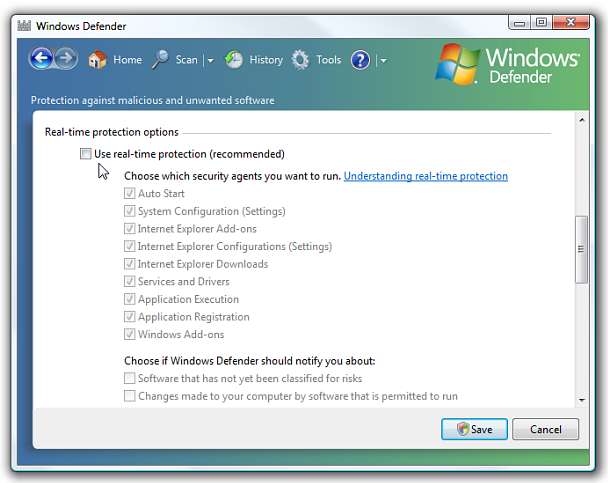Click the Home house icon
This screenshot has height=483, width=608.
click(x=97, y=60)
